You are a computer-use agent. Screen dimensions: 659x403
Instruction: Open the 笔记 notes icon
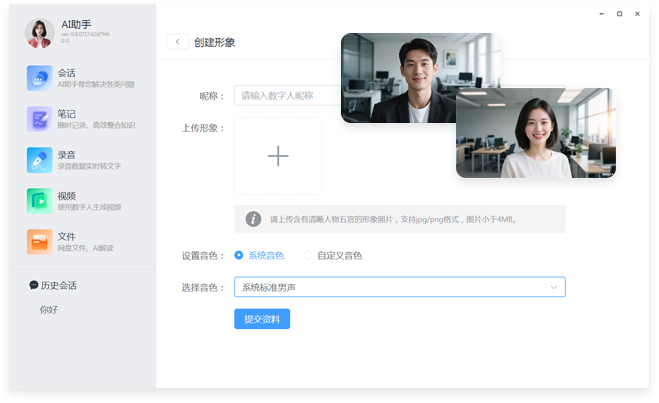pyautogui.click(x=40, y=119)
